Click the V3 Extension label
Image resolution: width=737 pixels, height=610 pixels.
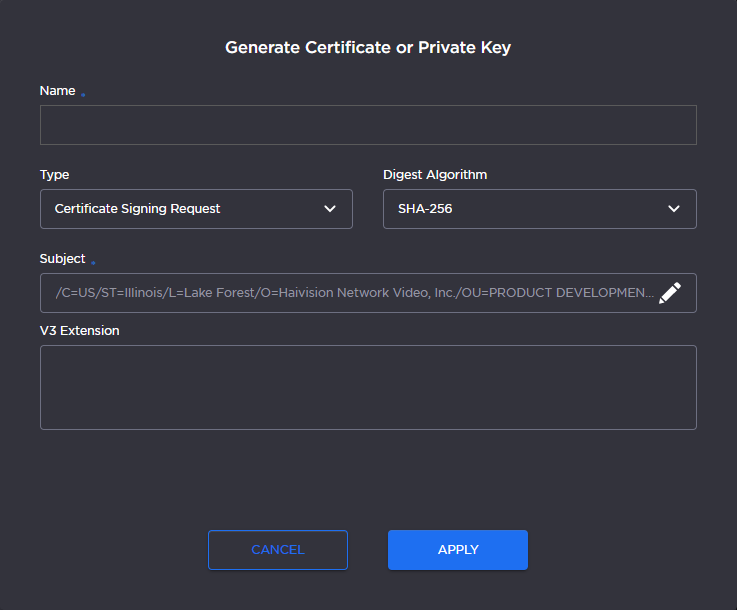pos(79,331)
